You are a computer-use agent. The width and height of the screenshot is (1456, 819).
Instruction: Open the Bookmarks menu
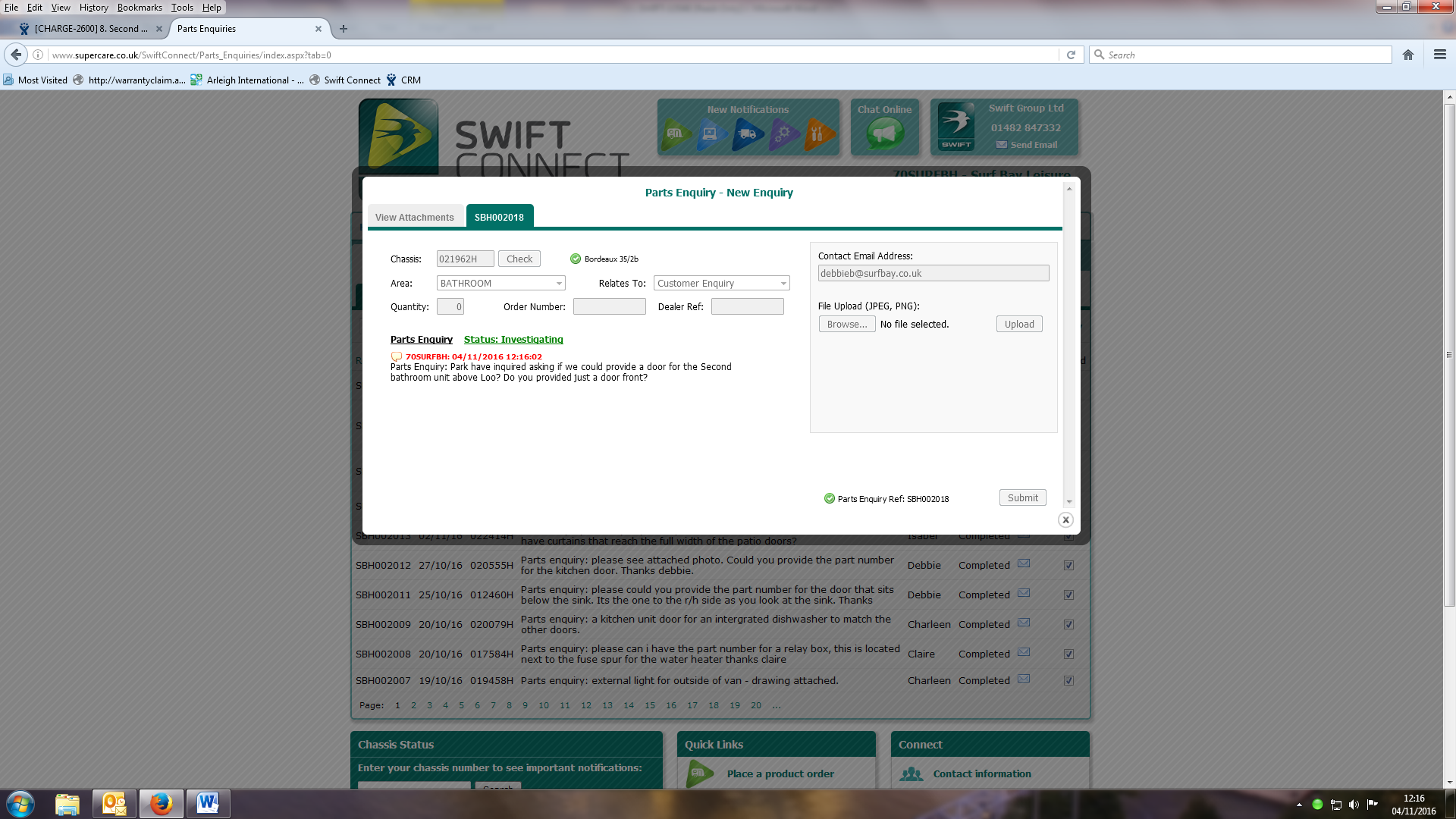point(140,8)
